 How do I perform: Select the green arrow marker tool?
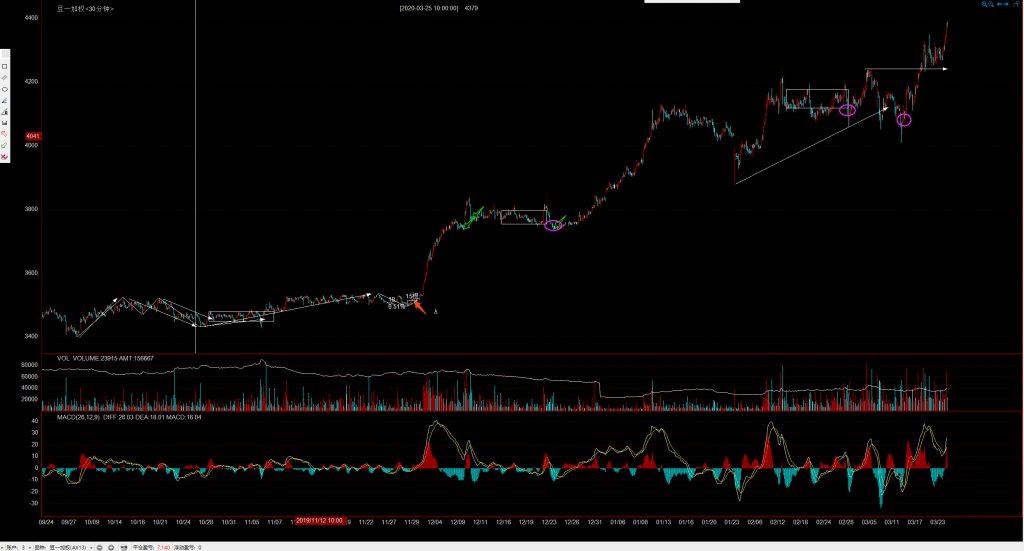[x=5, y=146]
